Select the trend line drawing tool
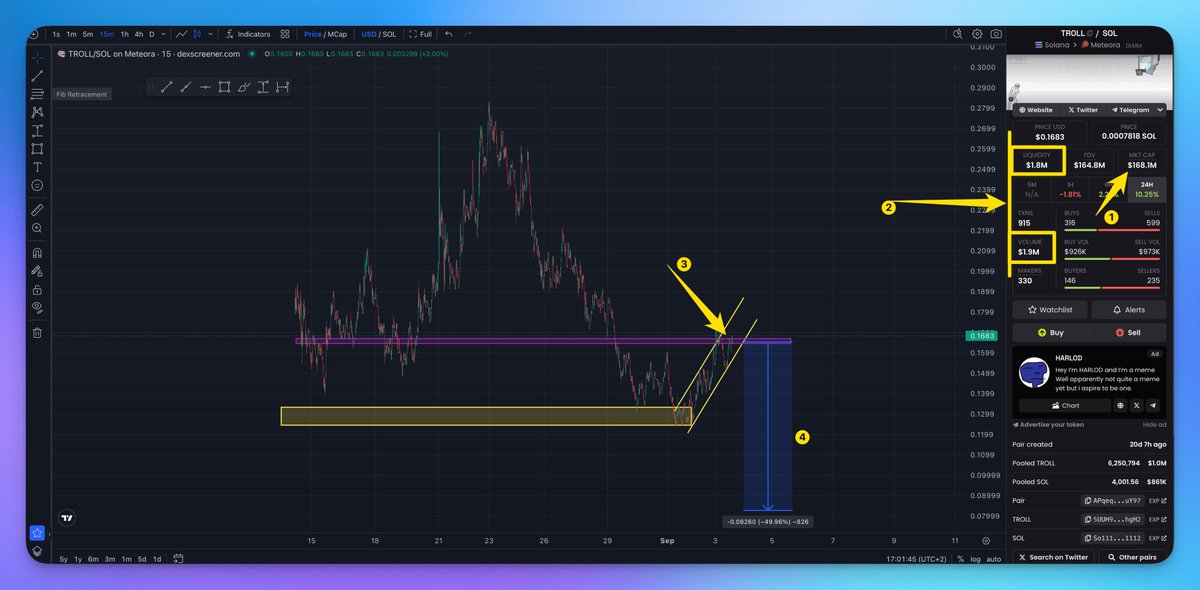This screenshot has height=590, width=1200. point(37,75)
